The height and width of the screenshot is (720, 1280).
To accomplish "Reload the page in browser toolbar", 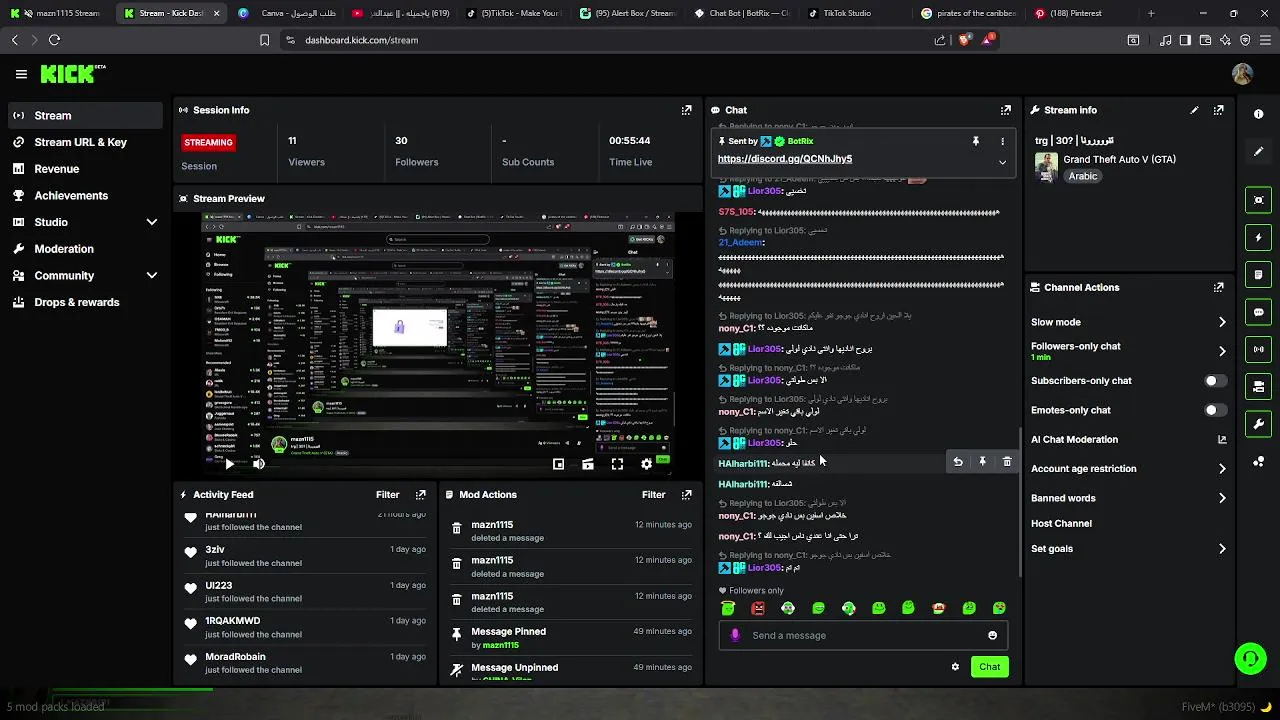I will tap(54, 40).
